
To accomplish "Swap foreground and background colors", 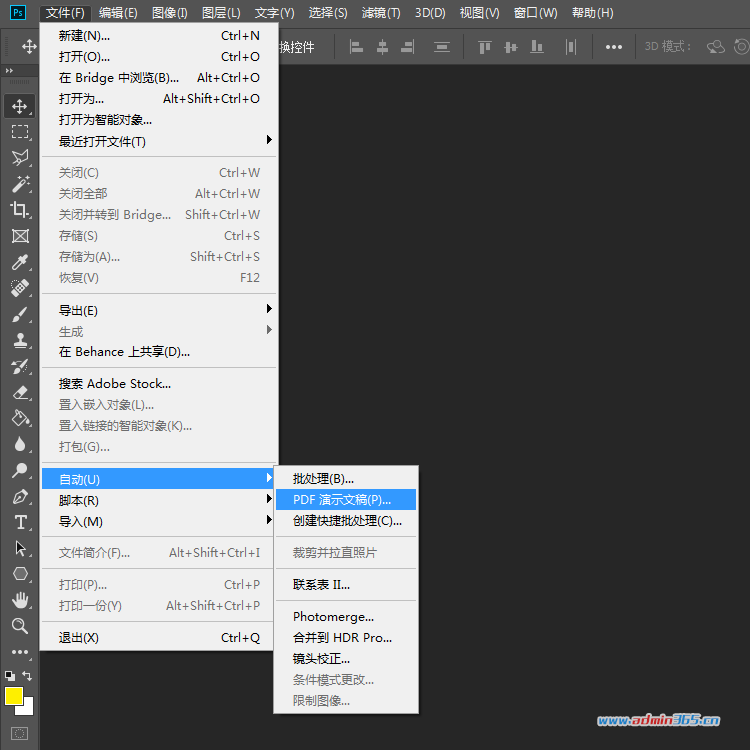I will tap(27, 675).
